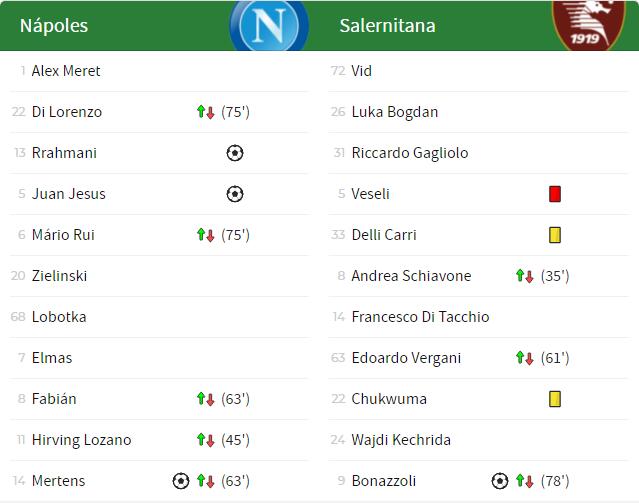Click the Salernitana 1919 club crest
The height and width of the screenshot is (503, 639).
coord(588,25)
